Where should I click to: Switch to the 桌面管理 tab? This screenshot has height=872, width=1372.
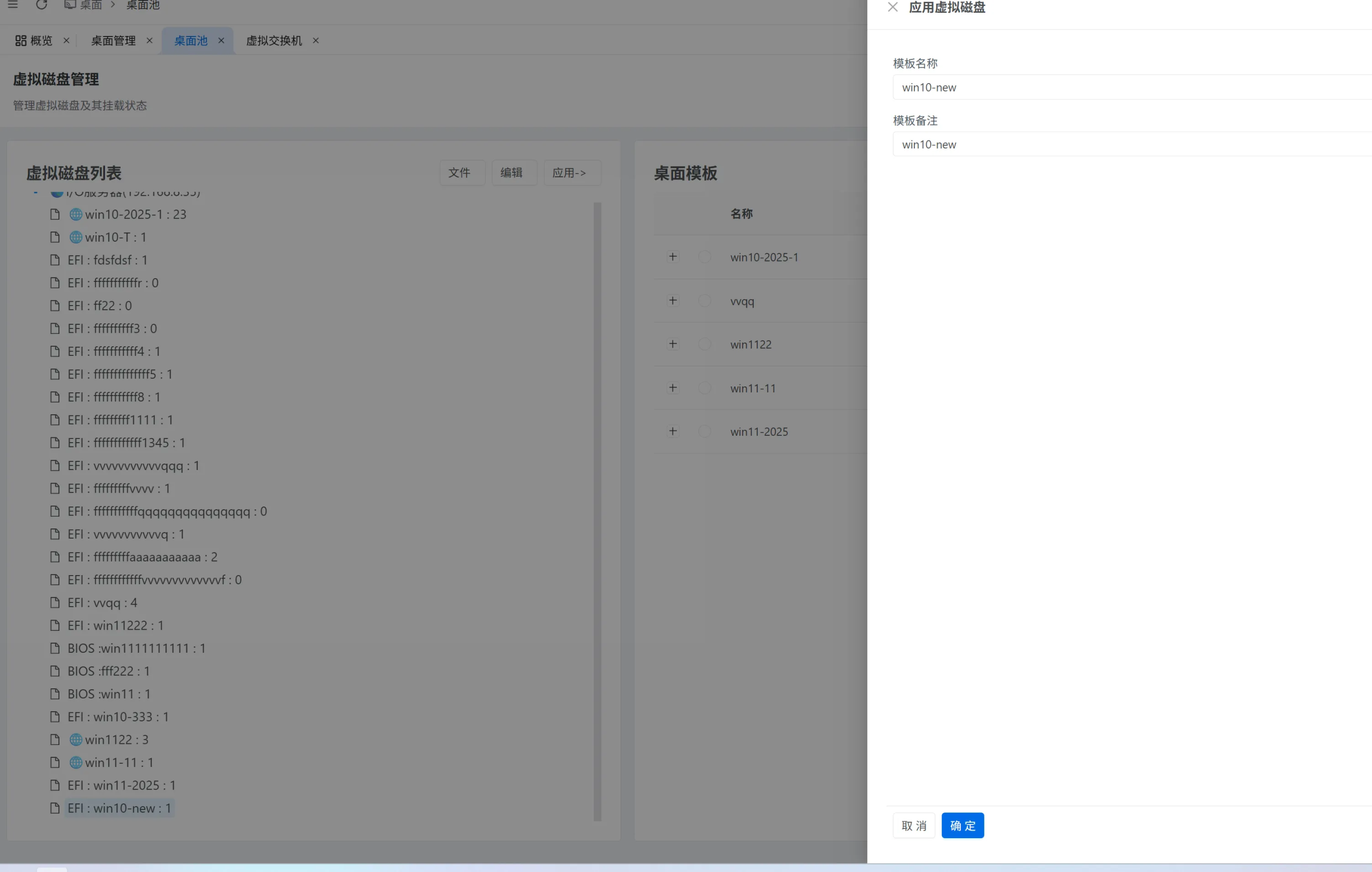click(114, 41)
